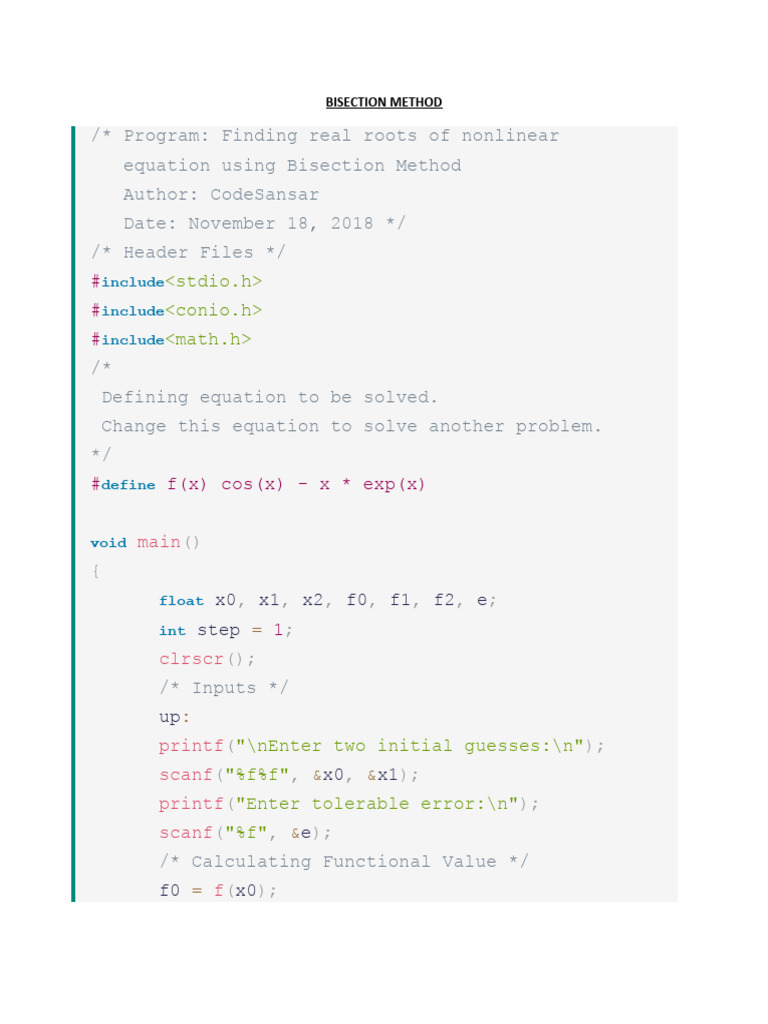Click the #include<math.h> line

click(x=171, y=340)
